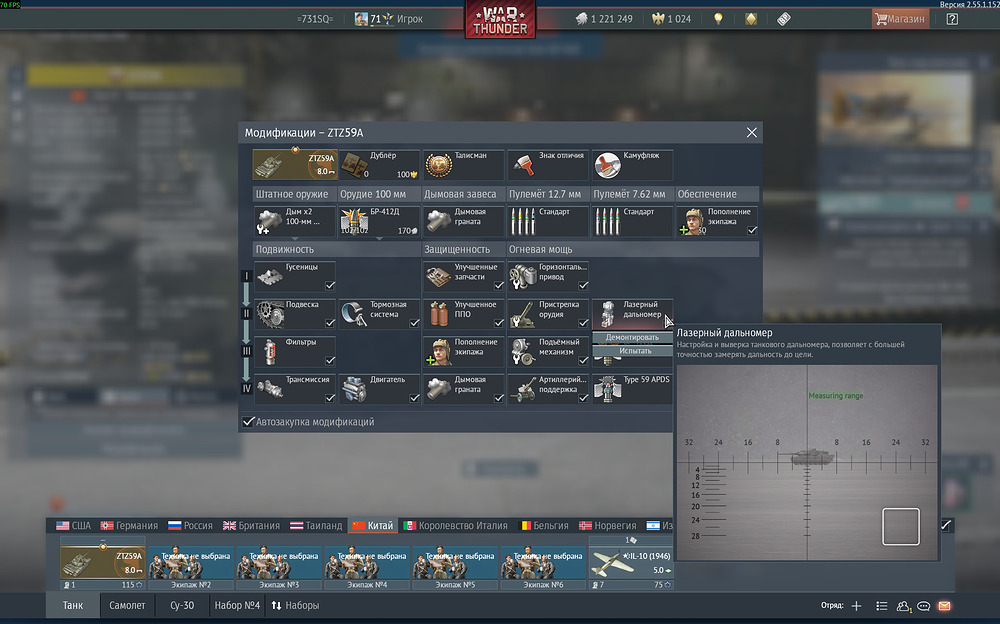Select the Пополнение экипажа in Защищенность column
1000x624 pixels.
tap(464, 352)
